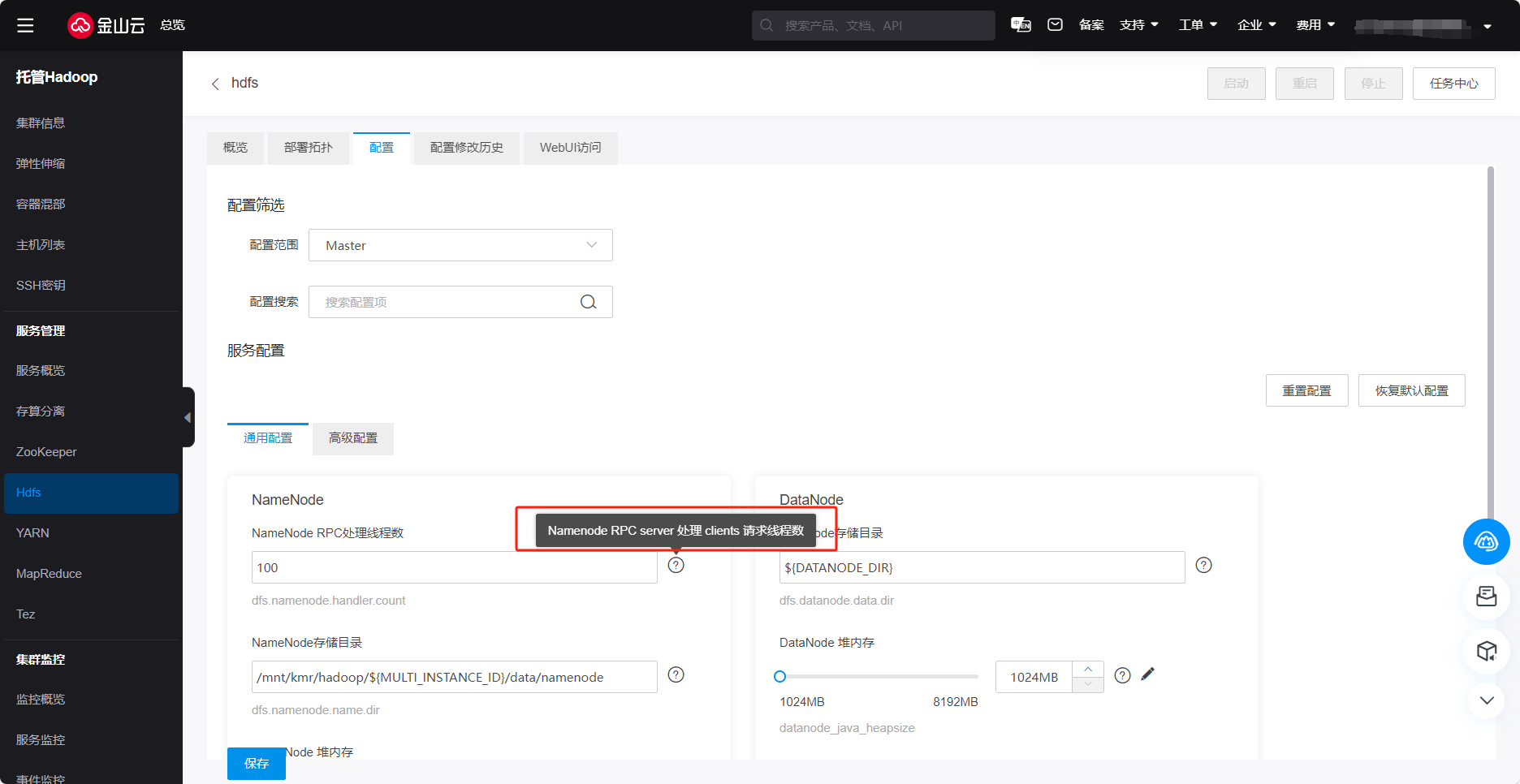The image size is (1520, 784).
Task: Click the pencil edit icon for DataNode heap
Action: tap(1147, 674)
